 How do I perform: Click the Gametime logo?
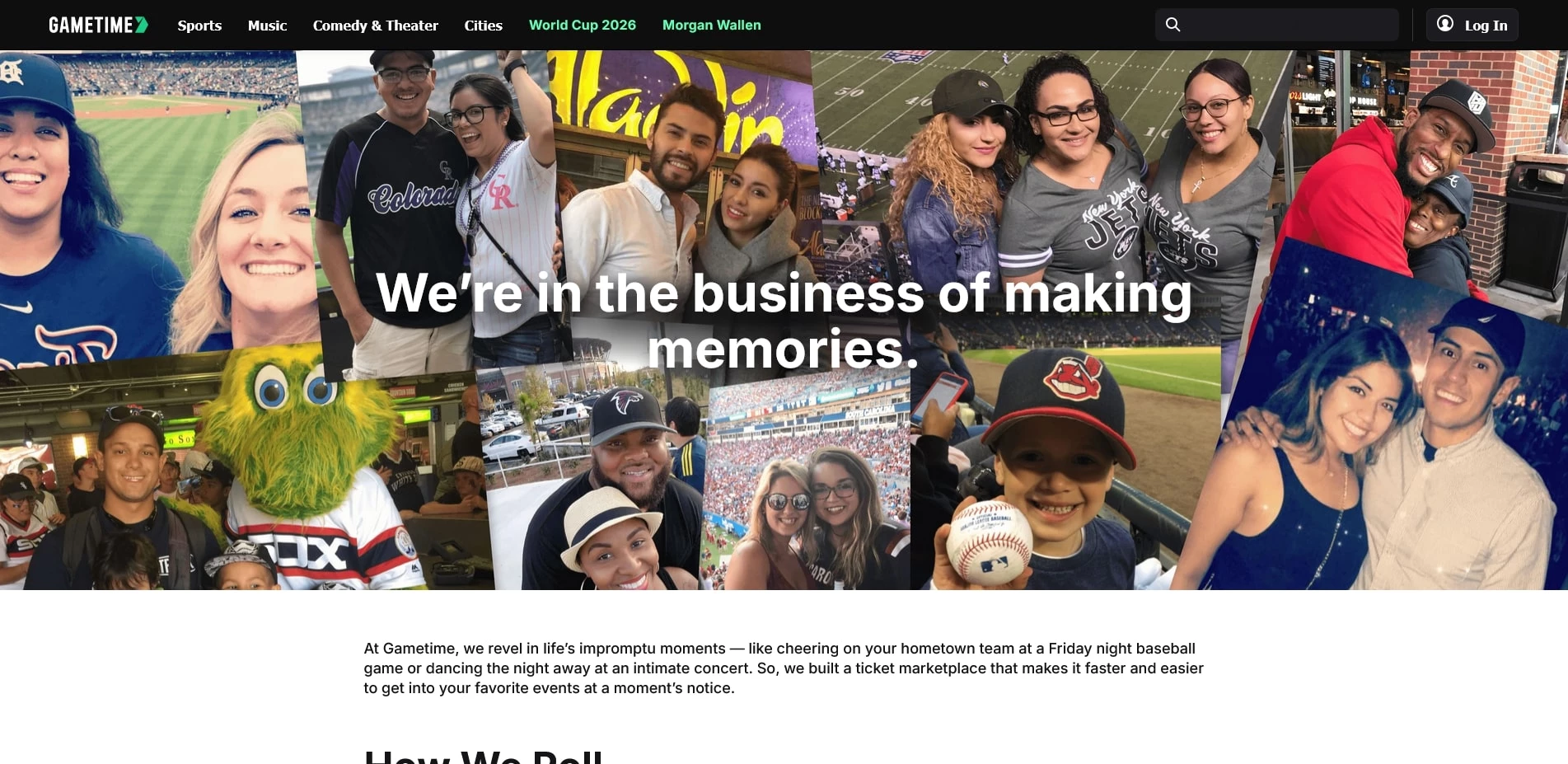pos(98,25)
